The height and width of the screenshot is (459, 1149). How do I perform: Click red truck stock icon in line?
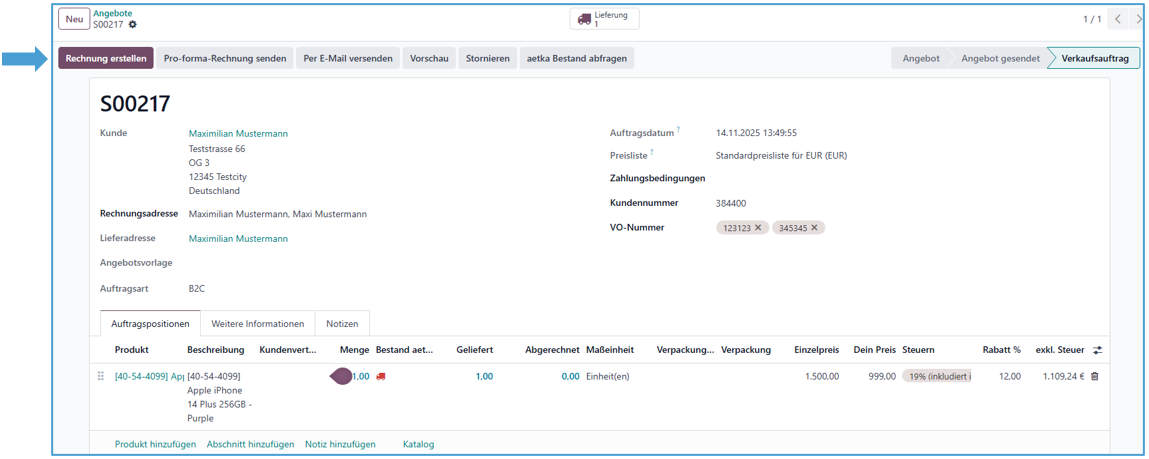tap(381, 376)
